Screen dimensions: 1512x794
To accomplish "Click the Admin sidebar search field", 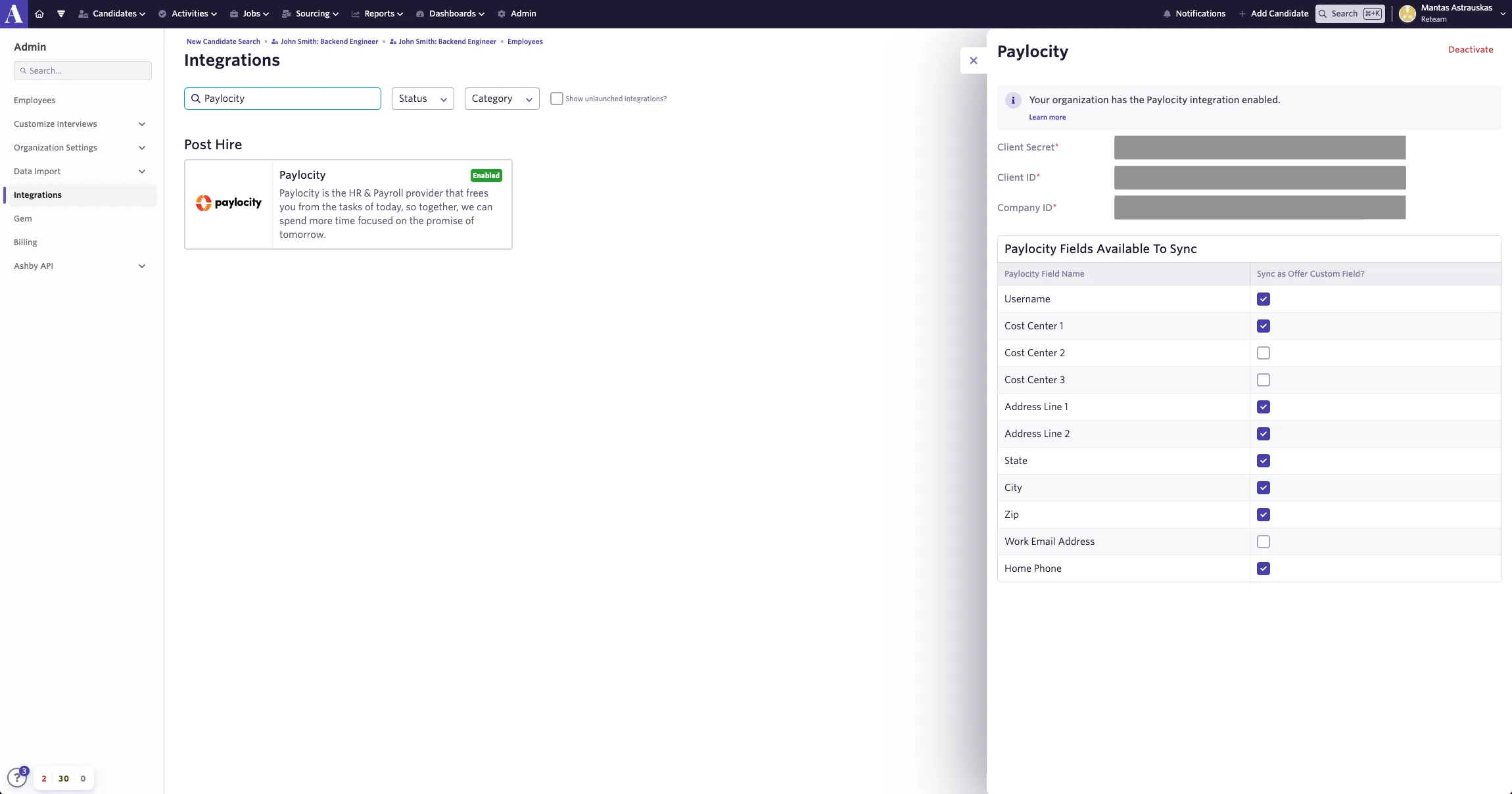I will coord(83,71).
